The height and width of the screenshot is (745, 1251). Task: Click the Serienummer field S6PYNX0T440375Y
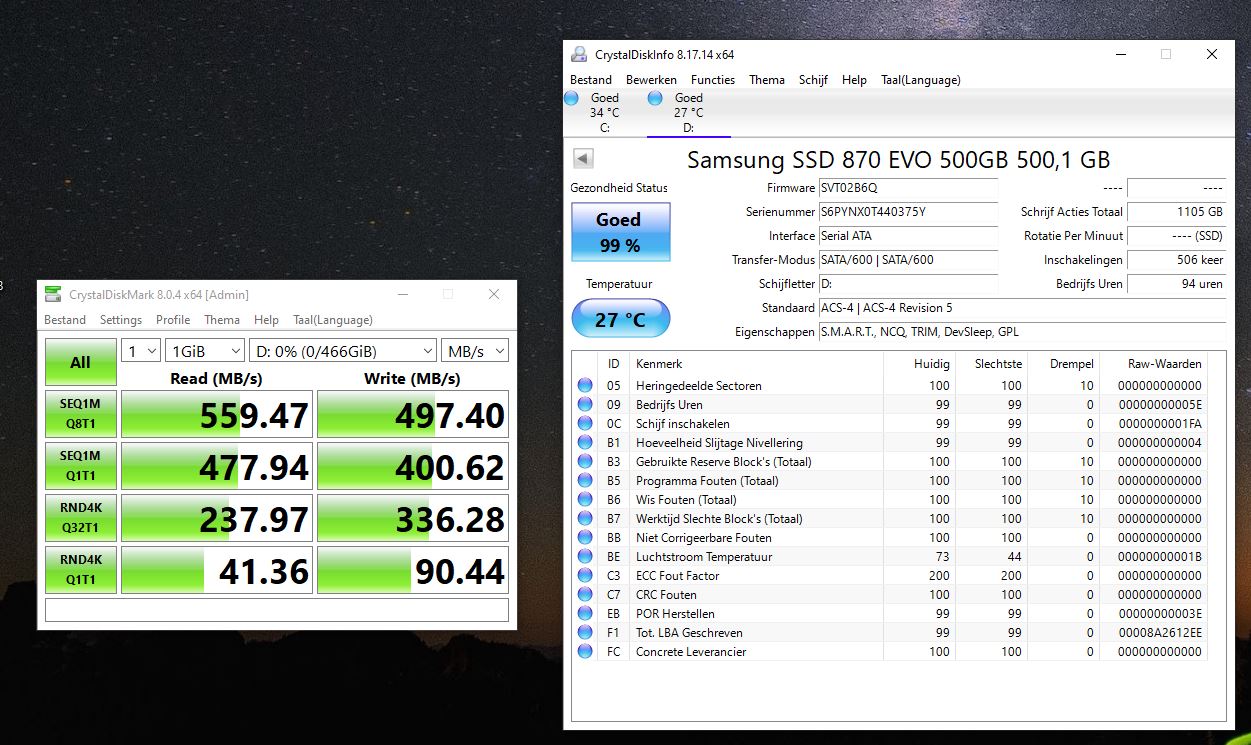pos(908,212)
